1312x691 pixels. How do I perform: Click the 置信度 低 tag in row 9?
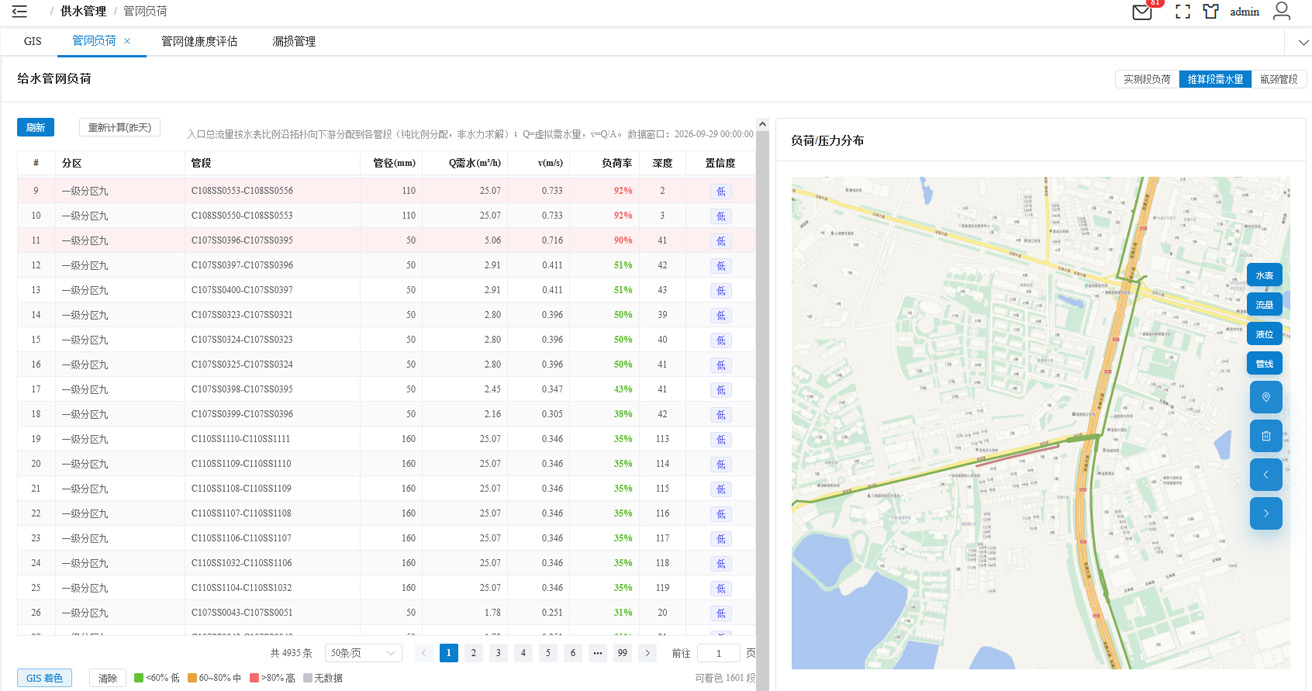click(x=720, y=191)
